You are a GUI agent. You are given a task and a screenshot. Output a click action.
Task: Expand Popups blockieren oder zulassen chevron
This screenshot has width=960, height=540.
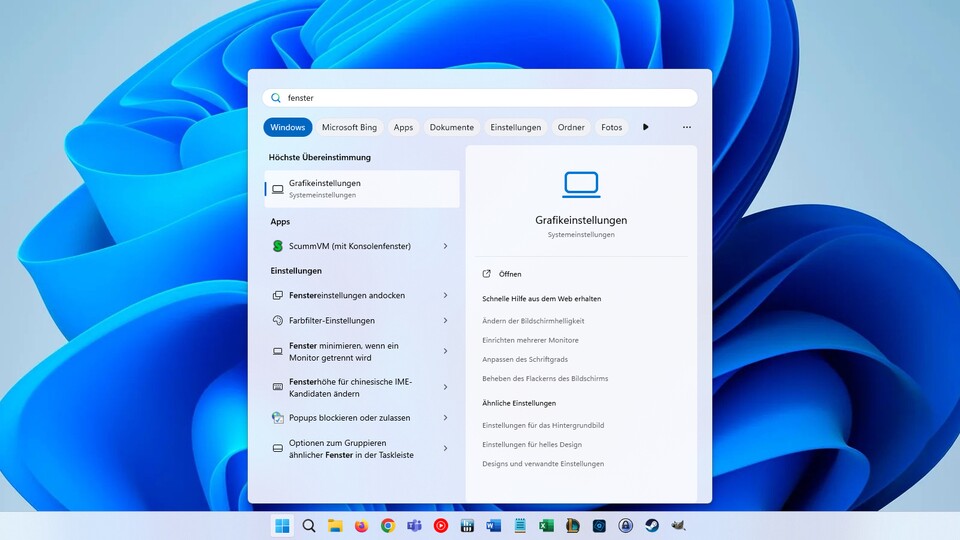(445, 418)
